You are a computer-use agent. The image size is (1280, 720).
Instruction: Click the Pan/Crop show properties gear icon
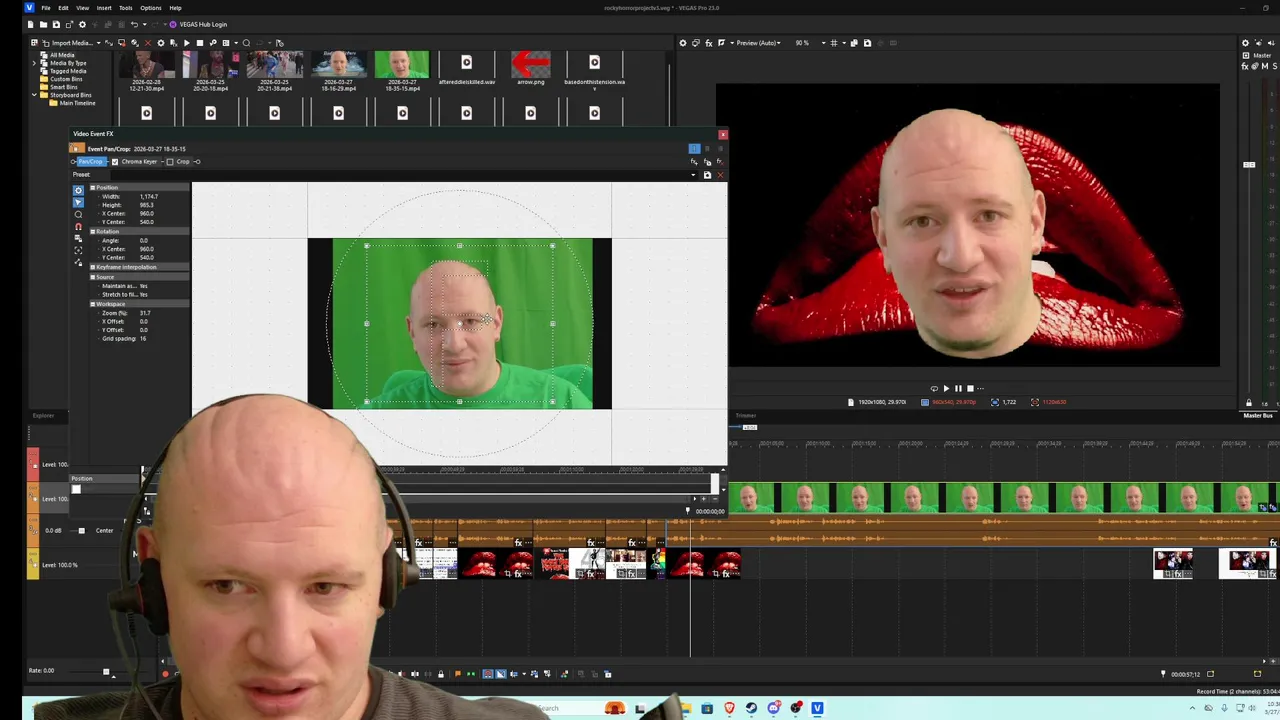78,190
